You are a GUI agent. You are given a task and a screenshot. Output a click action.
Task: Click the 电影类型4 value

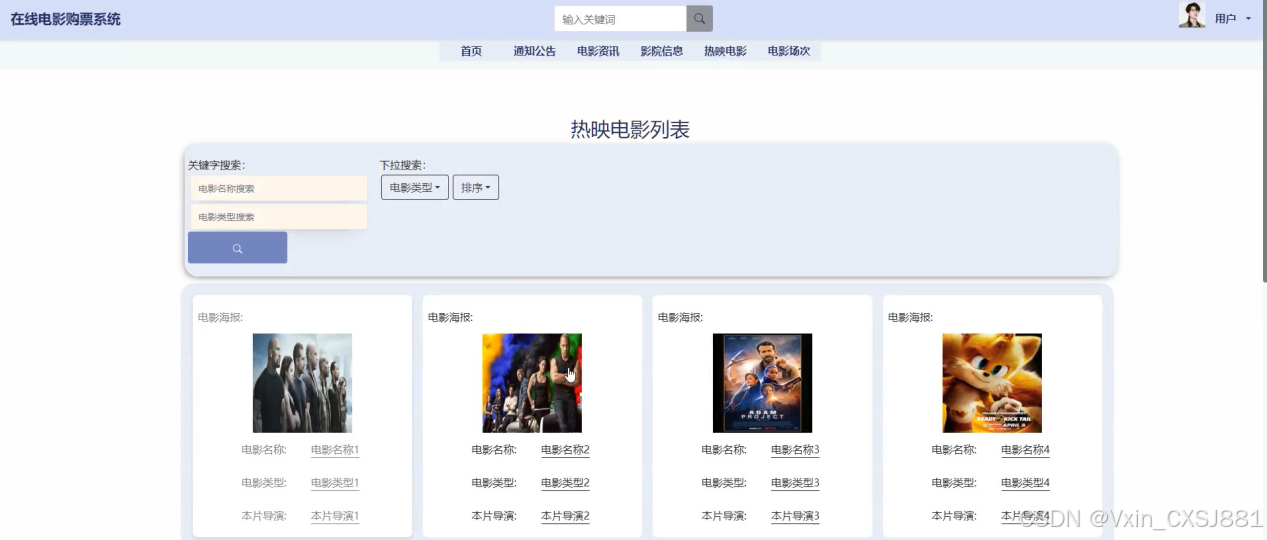click(1025, 483)
